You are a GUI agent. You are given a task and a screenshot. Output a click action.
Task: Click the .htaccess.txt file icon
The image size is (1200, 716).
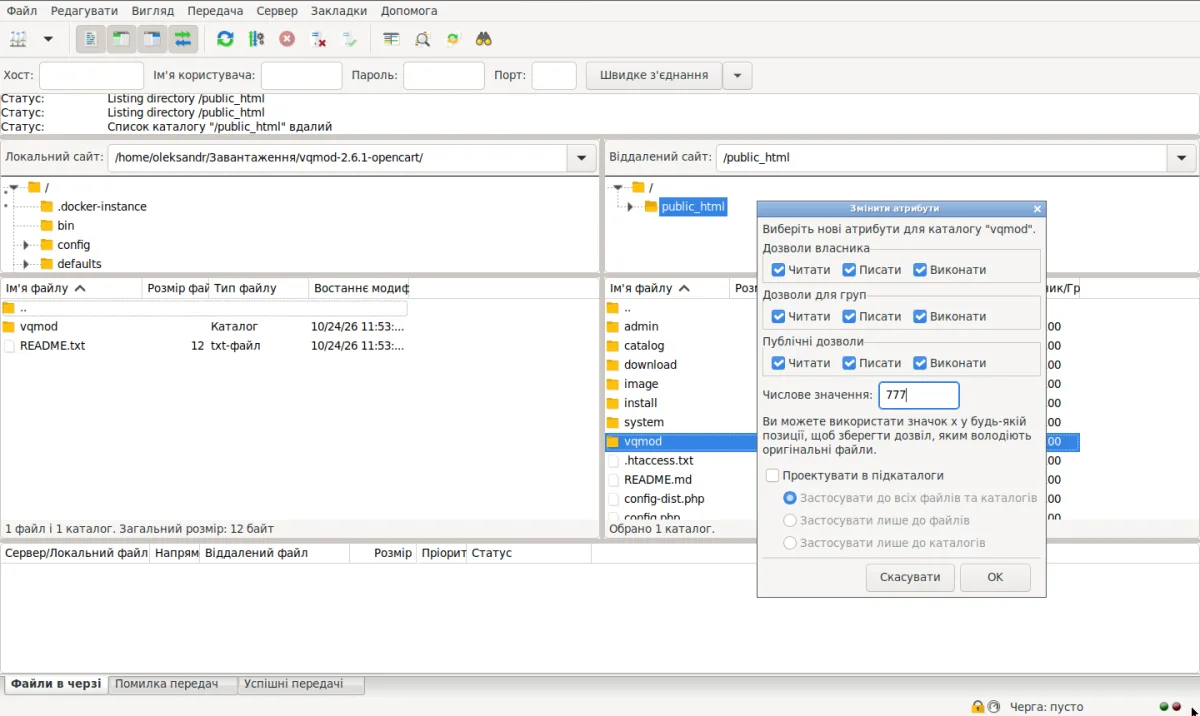coord(613,460)
